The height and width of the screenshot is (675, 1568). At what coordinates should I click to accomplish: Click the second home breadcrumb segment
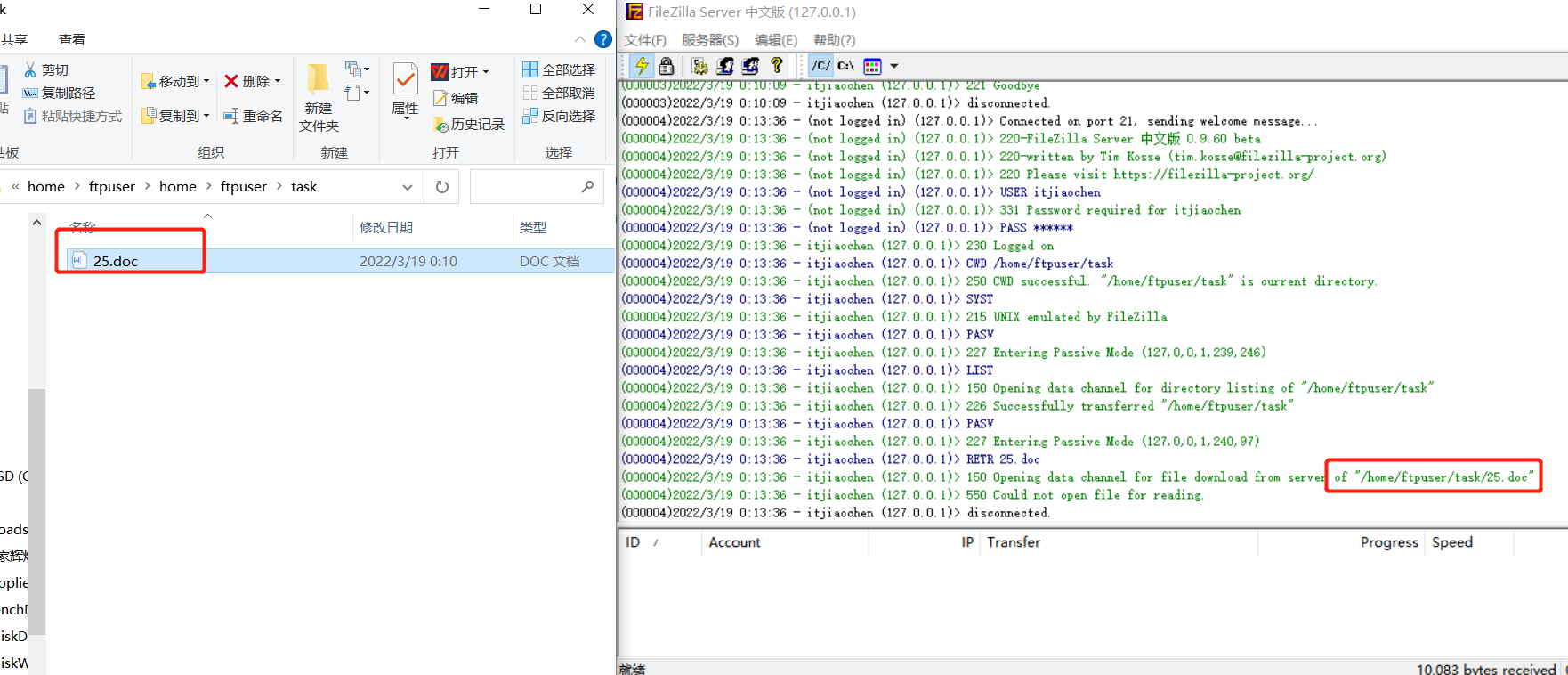[178, 186]
